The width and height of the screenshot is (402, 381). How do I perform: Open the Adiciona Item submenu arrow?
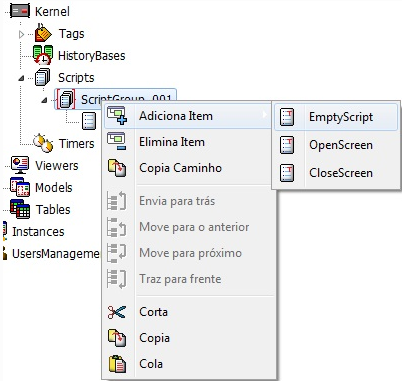(x=264, y=115)
